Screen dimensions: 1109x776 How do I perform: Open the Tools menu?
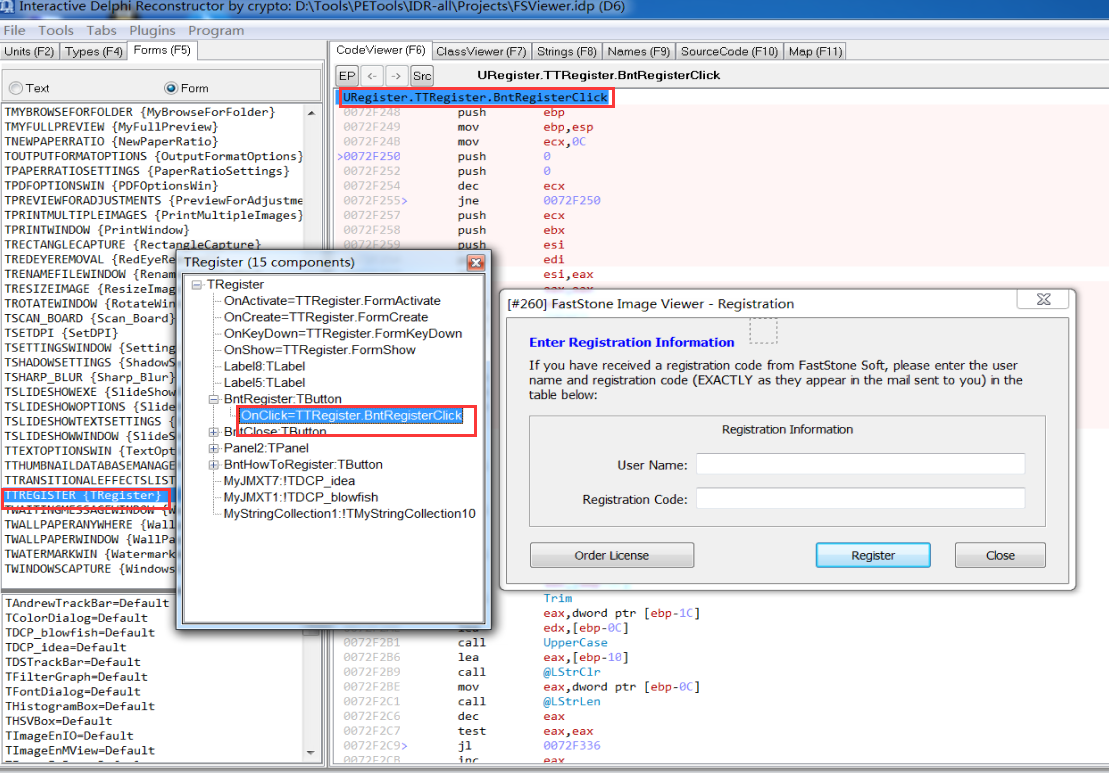click(56, 30)
